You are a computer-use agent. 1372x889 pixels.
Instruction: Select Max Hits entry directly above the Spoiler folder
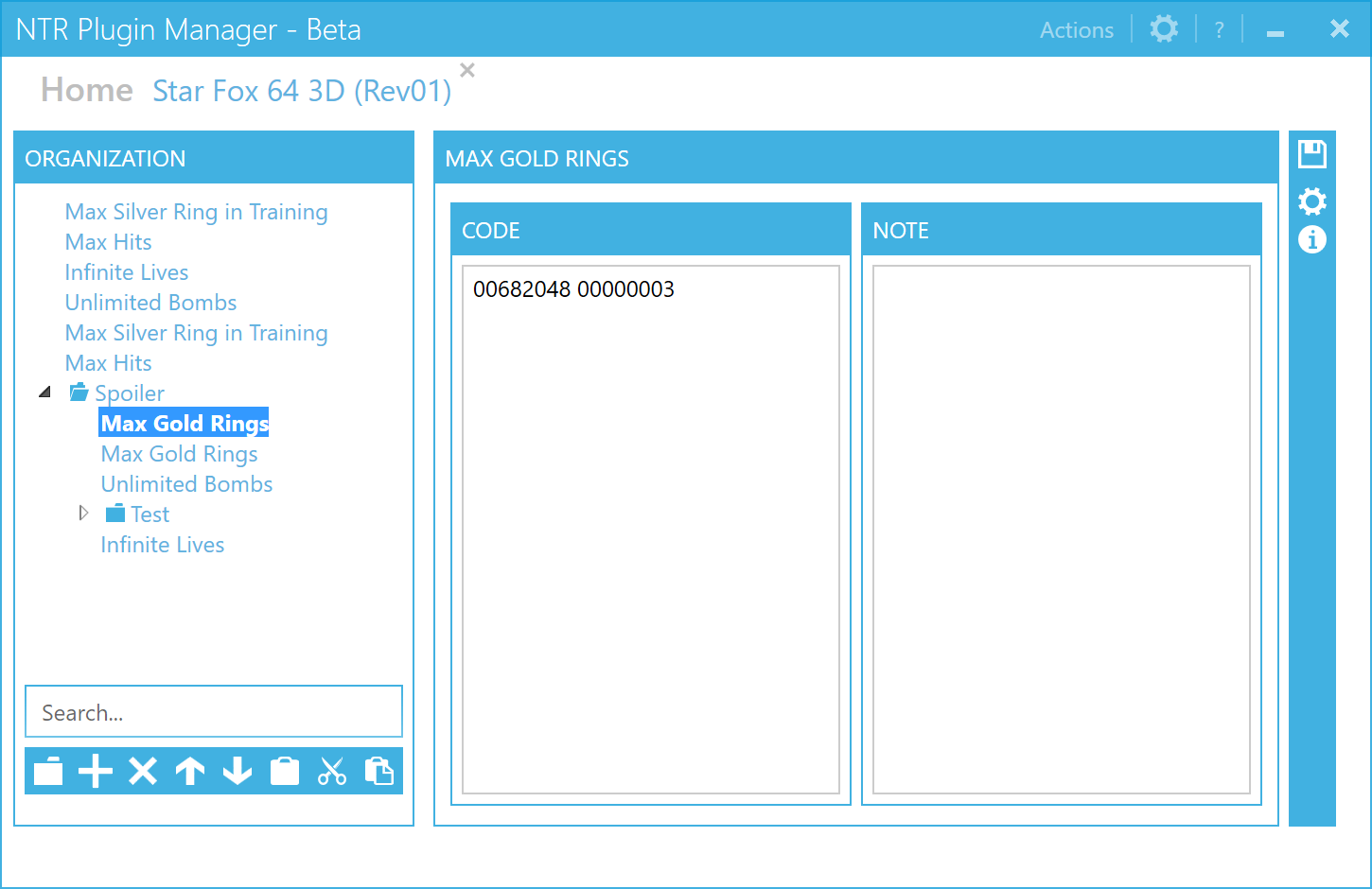[109, 363]
